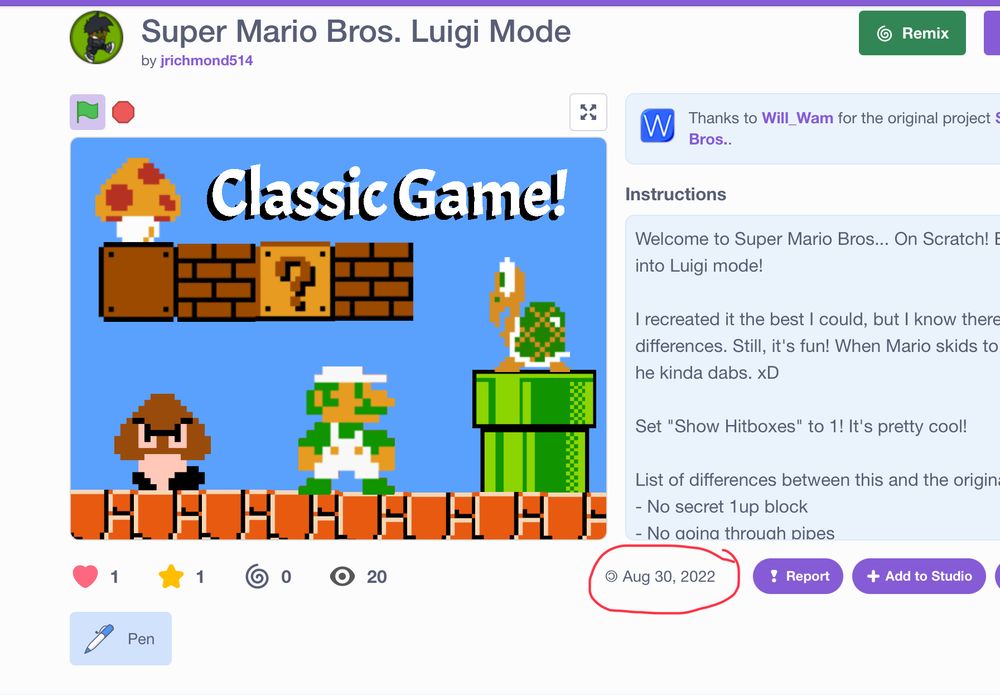This screenshot has height=695, width=1000.
Task: Add the project to a studio
Action: pyautogui.click(x=919, y=576)
